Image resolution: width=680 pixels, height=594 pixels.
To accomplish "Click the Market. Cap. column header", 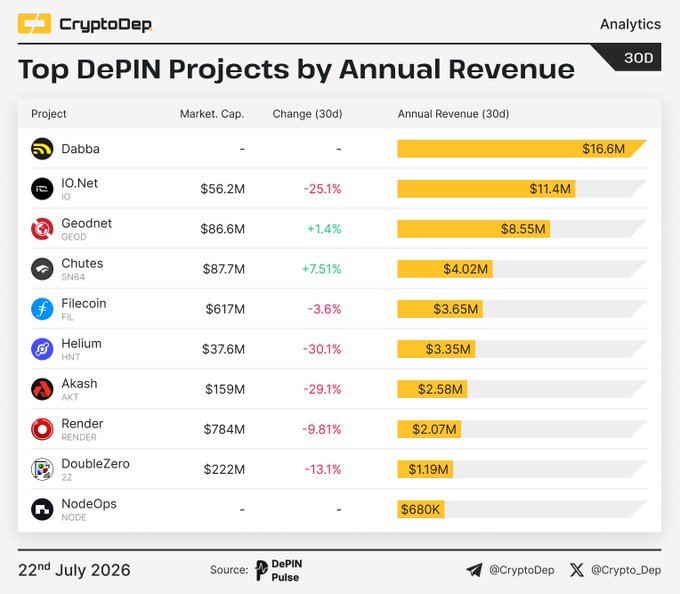I will point(212,114).
